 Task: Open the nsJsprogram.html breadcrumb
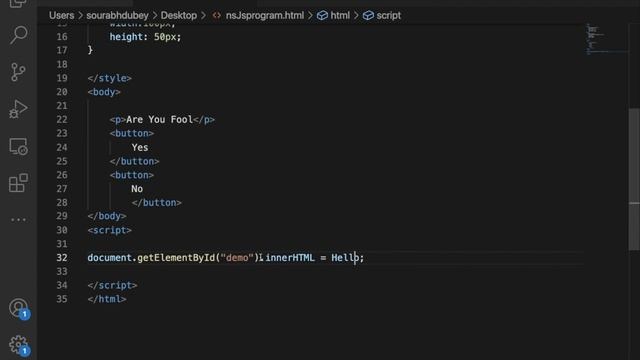pyautogui.click(x=264, y=16)
